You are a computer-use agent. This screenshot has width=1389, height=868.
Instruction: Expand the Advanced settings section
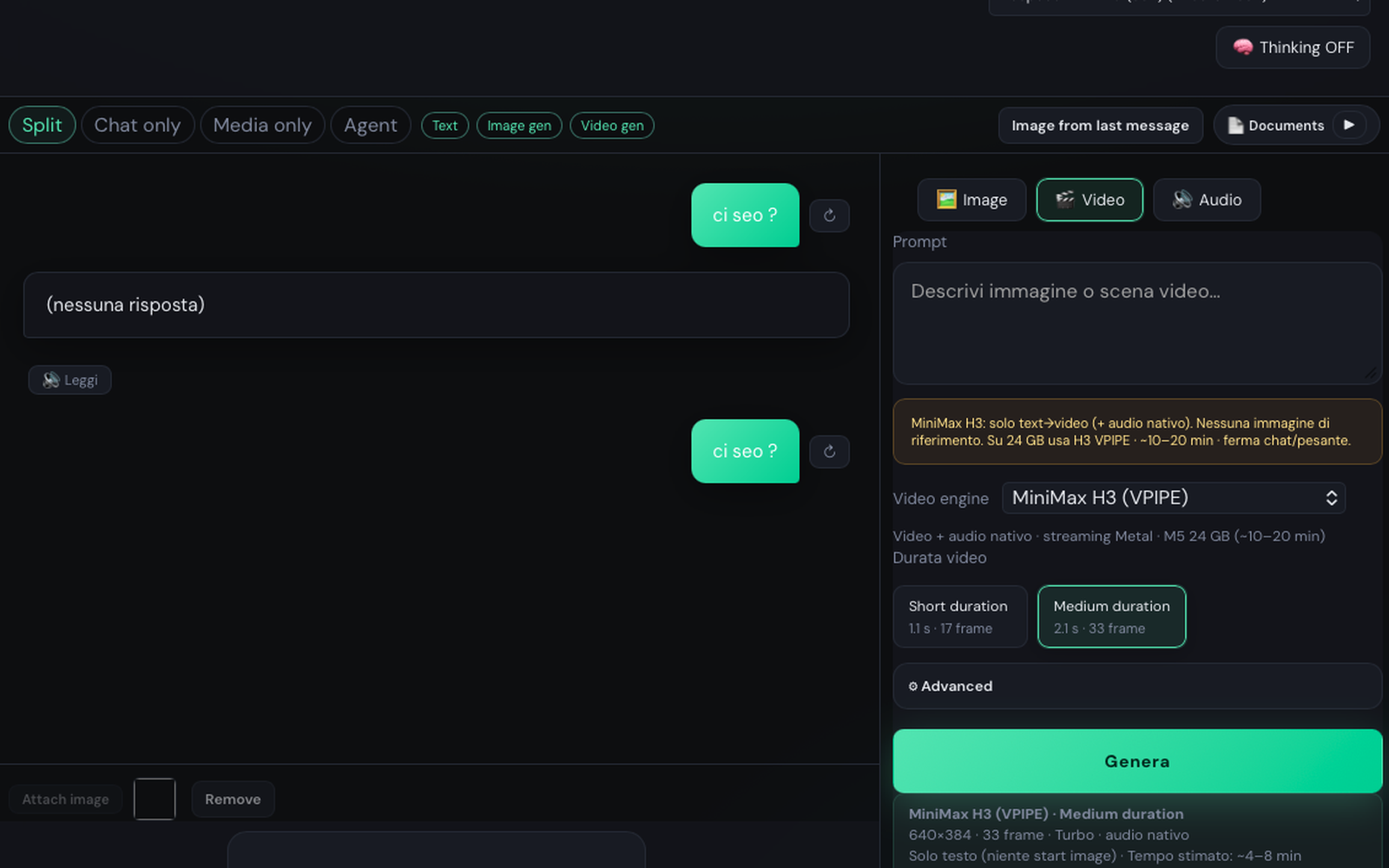[x=1137, y=686]
